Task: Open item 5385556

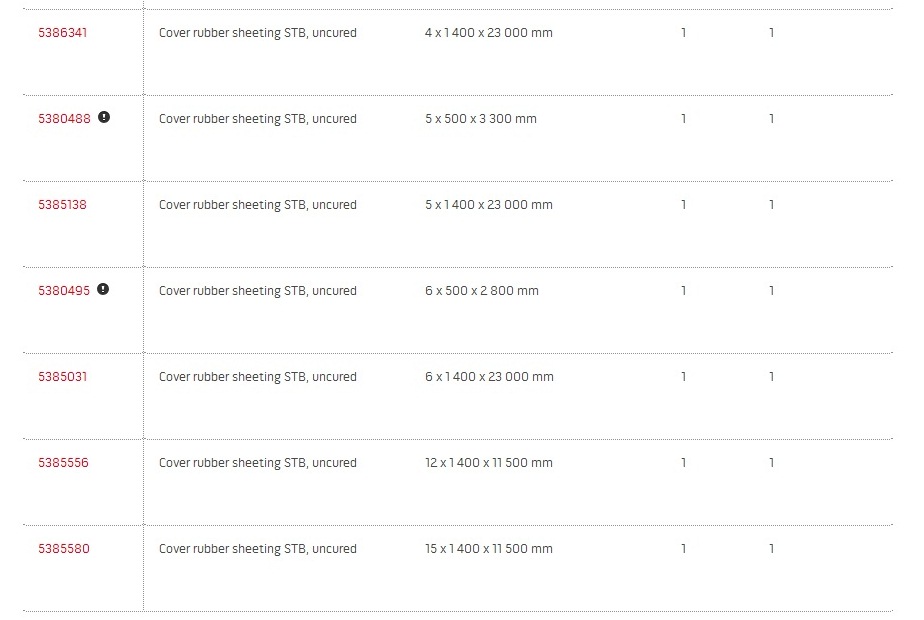Action: pyautogui.click(x=63, y=463)
